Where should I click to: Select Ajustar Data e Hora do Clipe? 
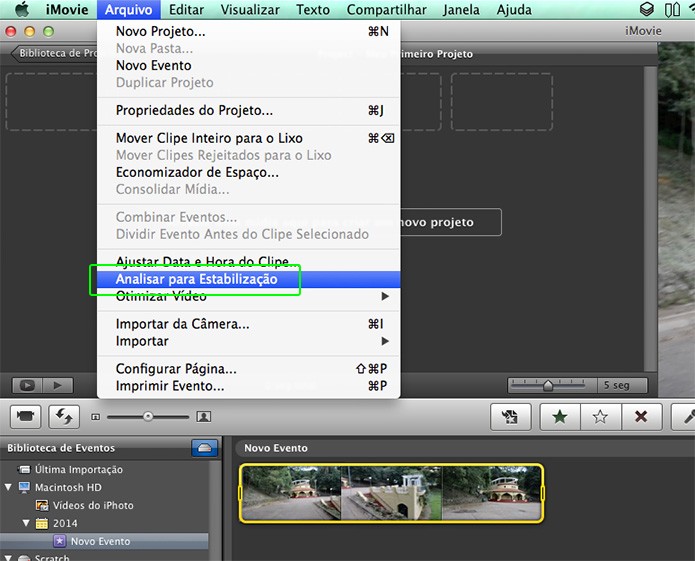click(x=249, y=262)
